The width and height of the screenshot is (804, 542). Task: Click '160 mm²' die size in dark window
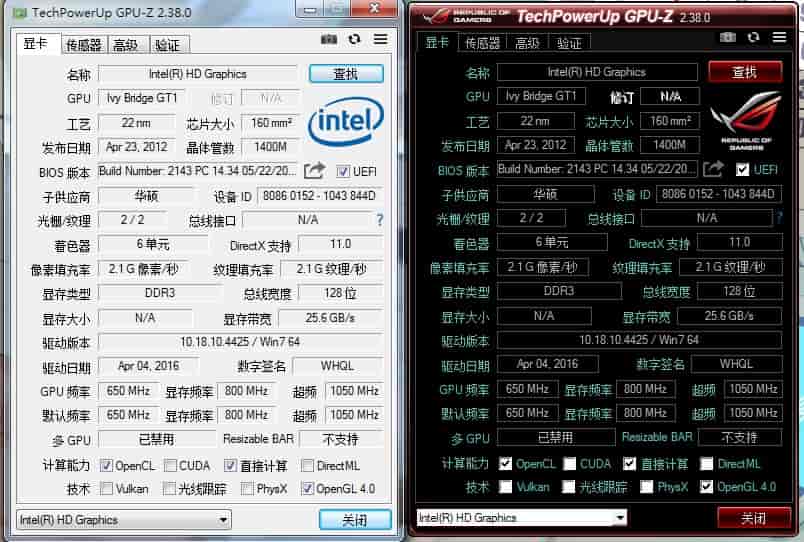(670, 121)
